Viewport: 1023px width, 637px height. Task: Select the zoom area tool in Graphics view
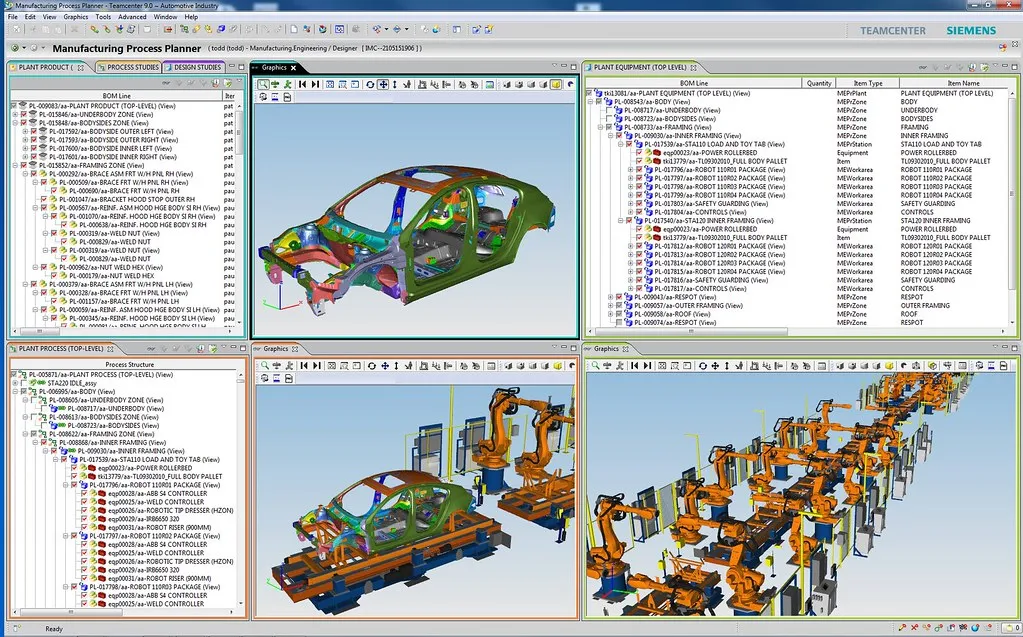tap(263, 84)
